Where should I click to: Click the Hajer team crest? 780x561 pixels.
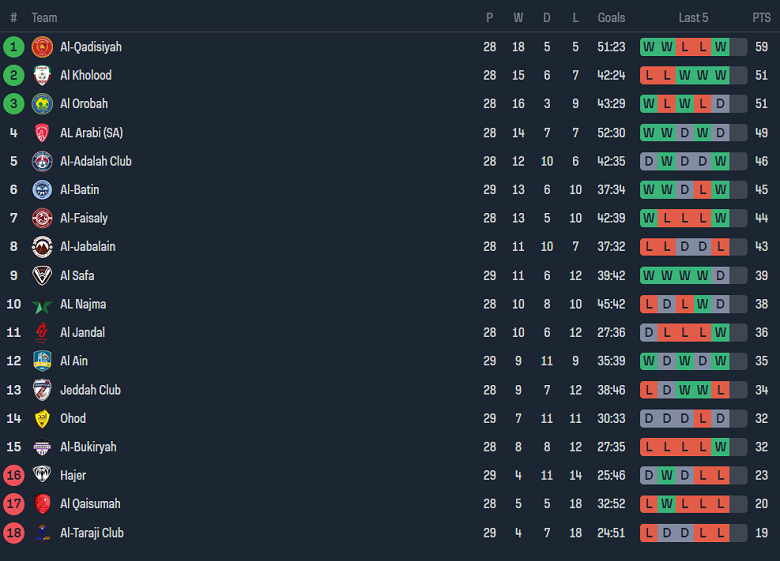pos(42,476)
